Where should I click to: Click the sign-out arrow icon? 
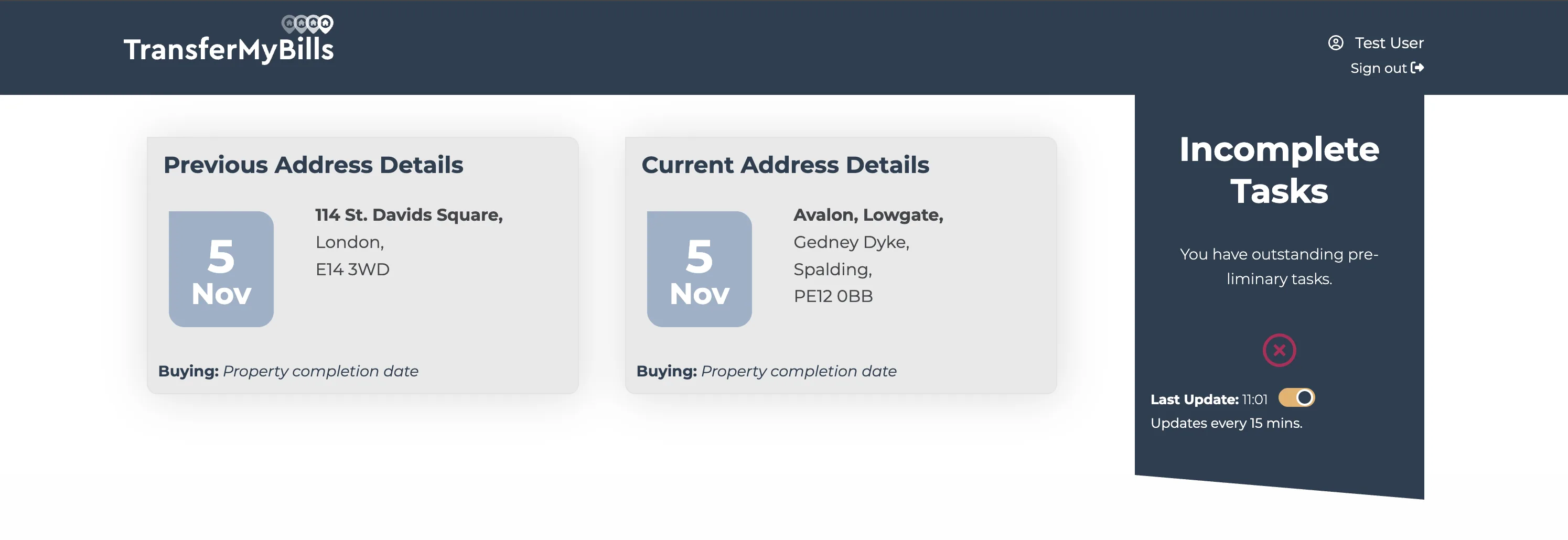(x=1418, y=68)
